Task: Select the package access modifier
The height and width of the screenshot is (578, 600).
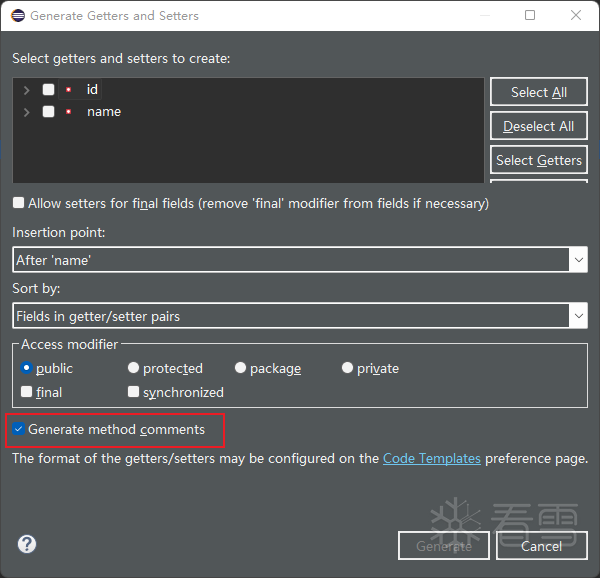Action: 241,368
